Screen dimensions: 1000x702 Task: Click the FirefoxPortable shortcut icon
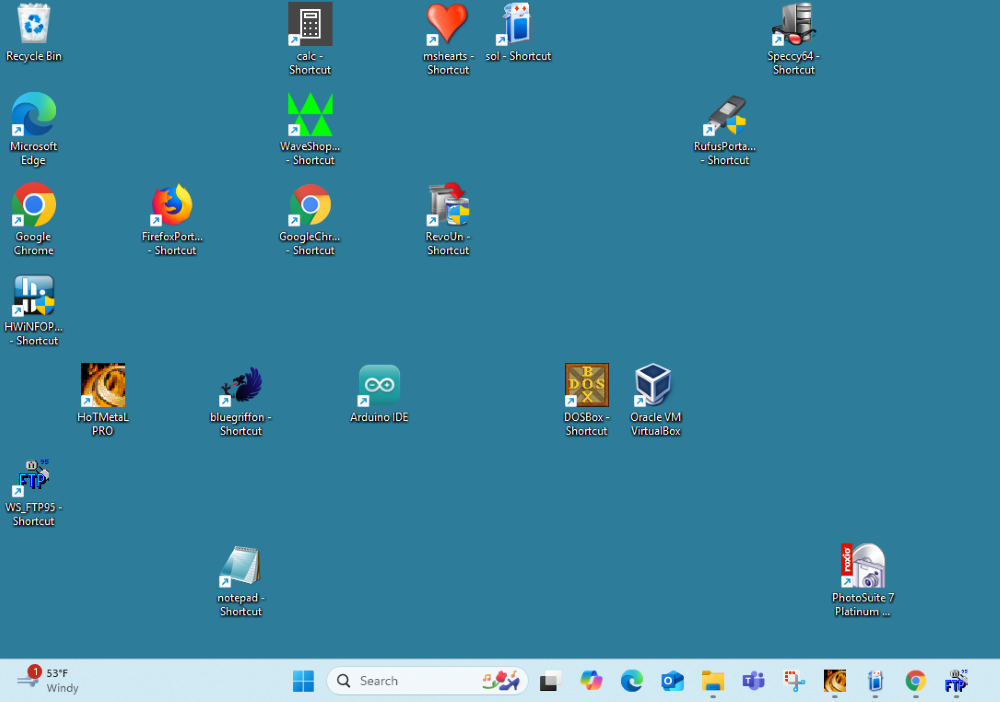[172, 206]
